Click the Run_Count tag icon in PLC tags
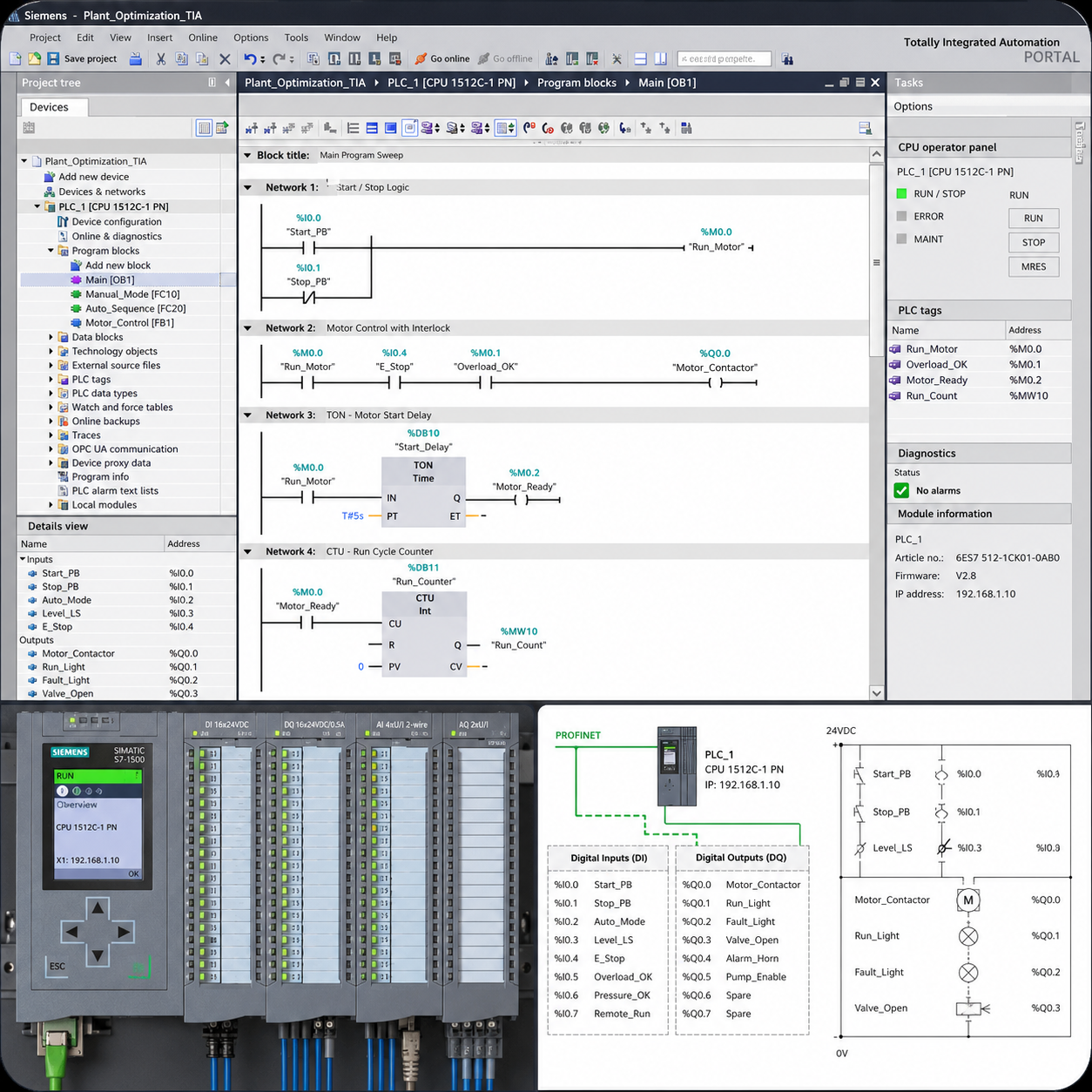 895,395
